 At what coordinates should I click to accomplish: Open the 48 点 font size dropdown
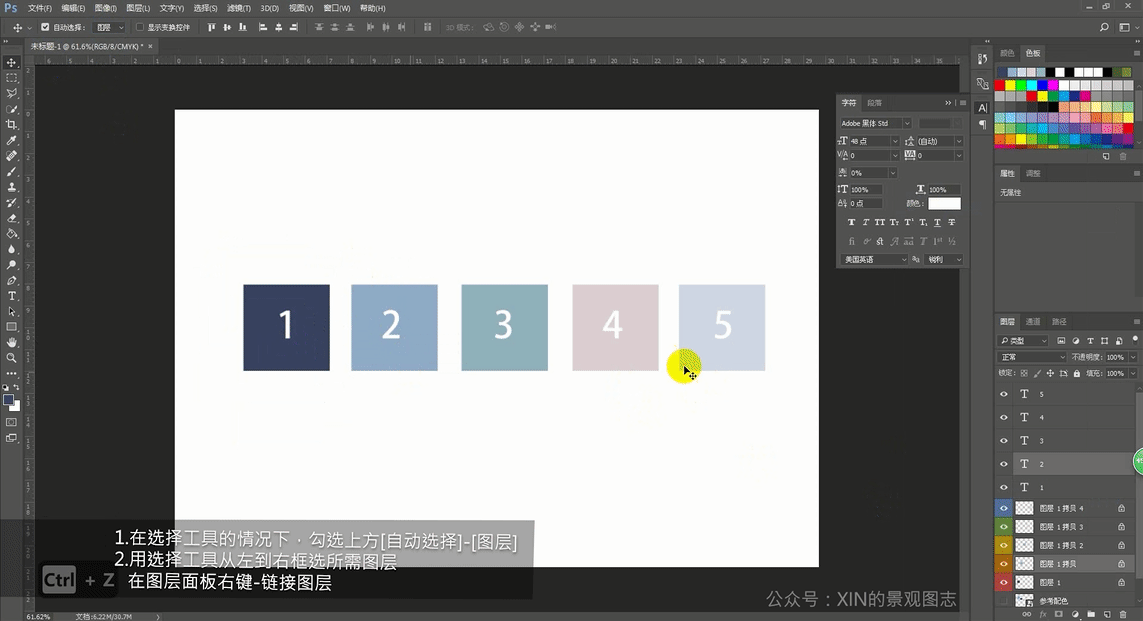click(x=895, y=141)
